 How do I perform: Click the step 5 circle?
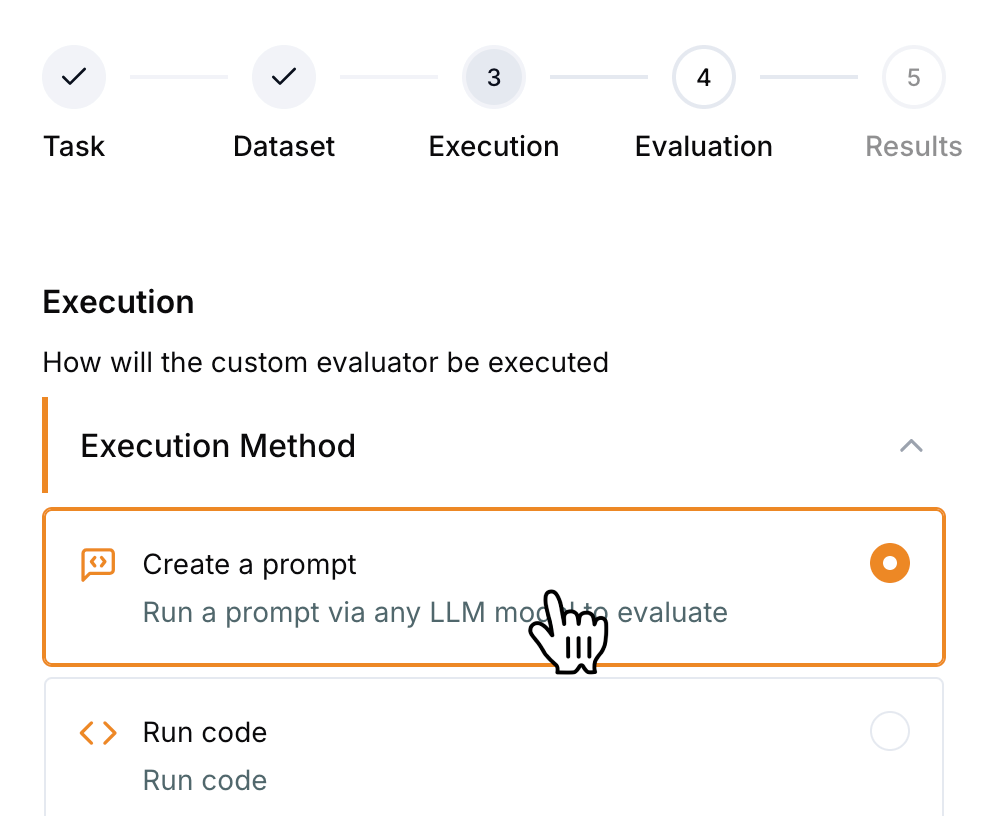click(x=913, y=77)
